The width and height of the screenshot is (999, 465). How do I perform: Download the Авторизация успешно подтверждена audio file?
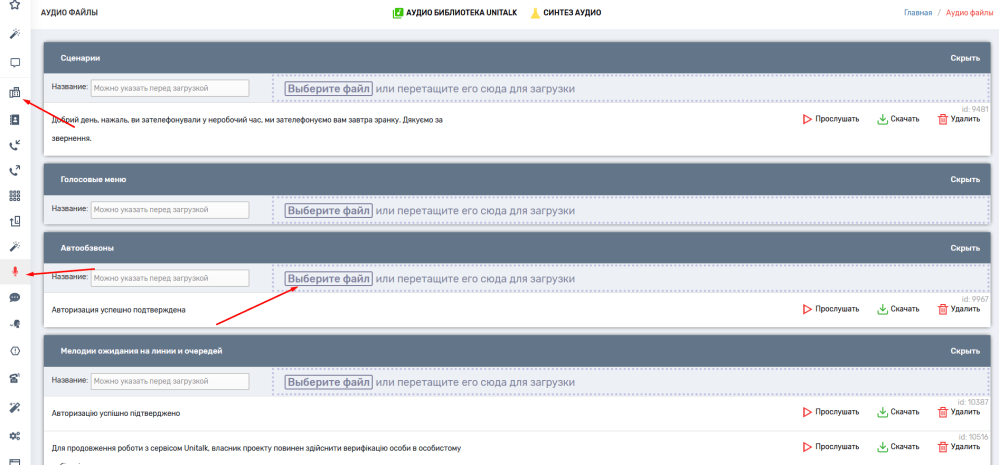click(x=898, y=309)
